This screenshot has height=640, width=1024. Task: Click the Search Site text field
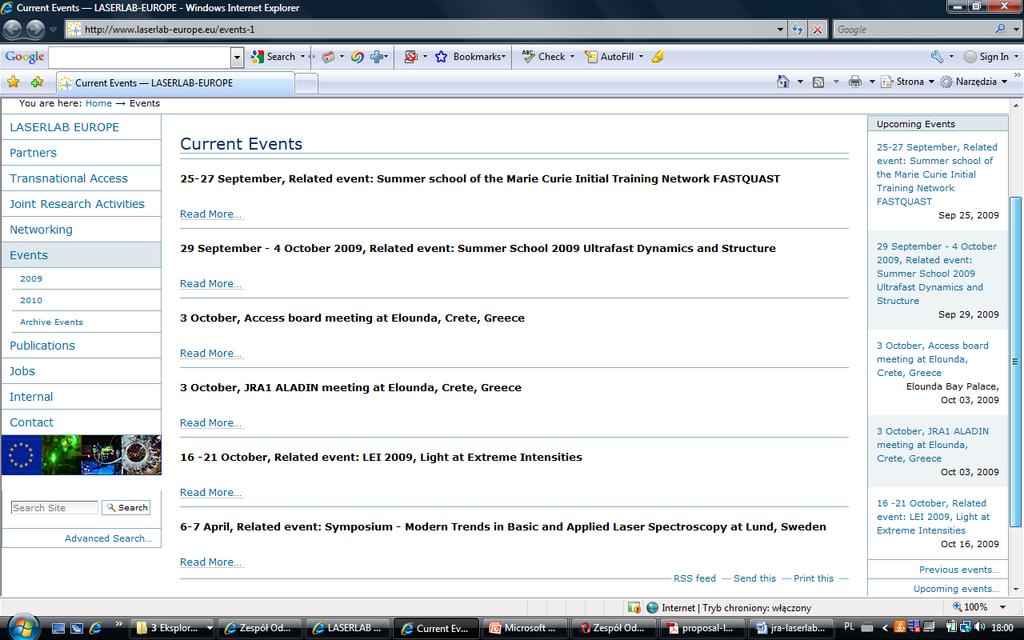click(x=54, y=507)
